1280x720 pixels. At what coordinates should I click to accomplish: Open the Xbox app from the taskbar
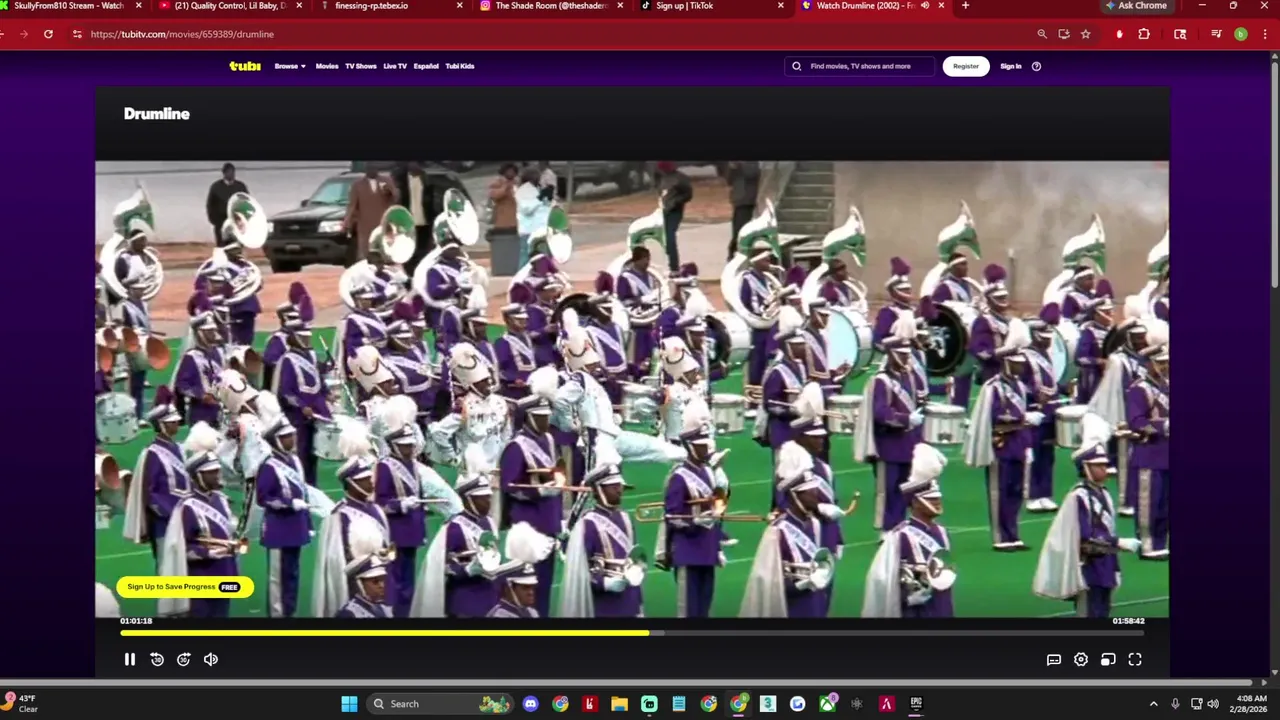tap(828, 704)
